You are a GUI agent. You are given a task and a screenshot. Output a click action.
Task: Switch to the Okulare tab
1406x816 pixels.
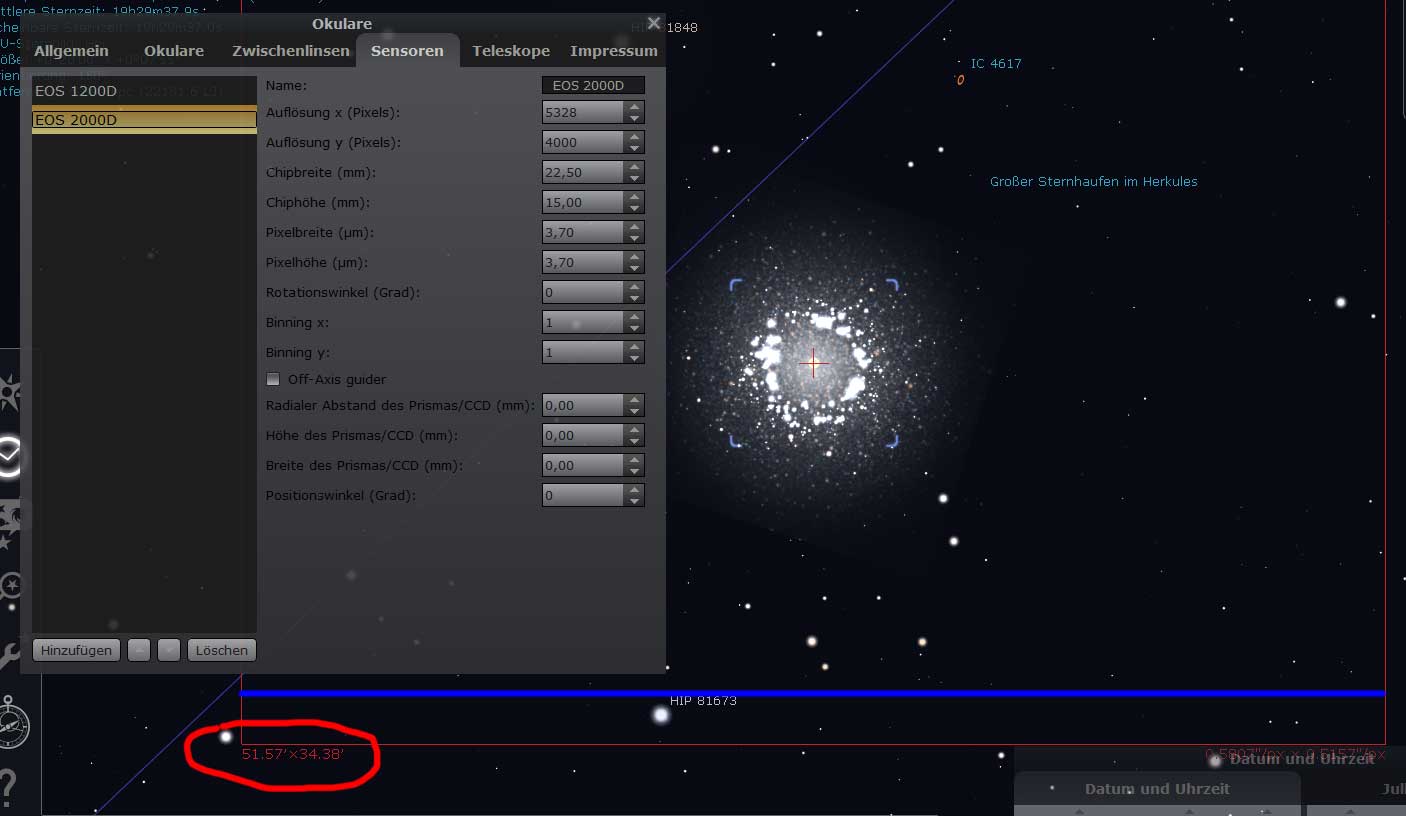(174, 51)
